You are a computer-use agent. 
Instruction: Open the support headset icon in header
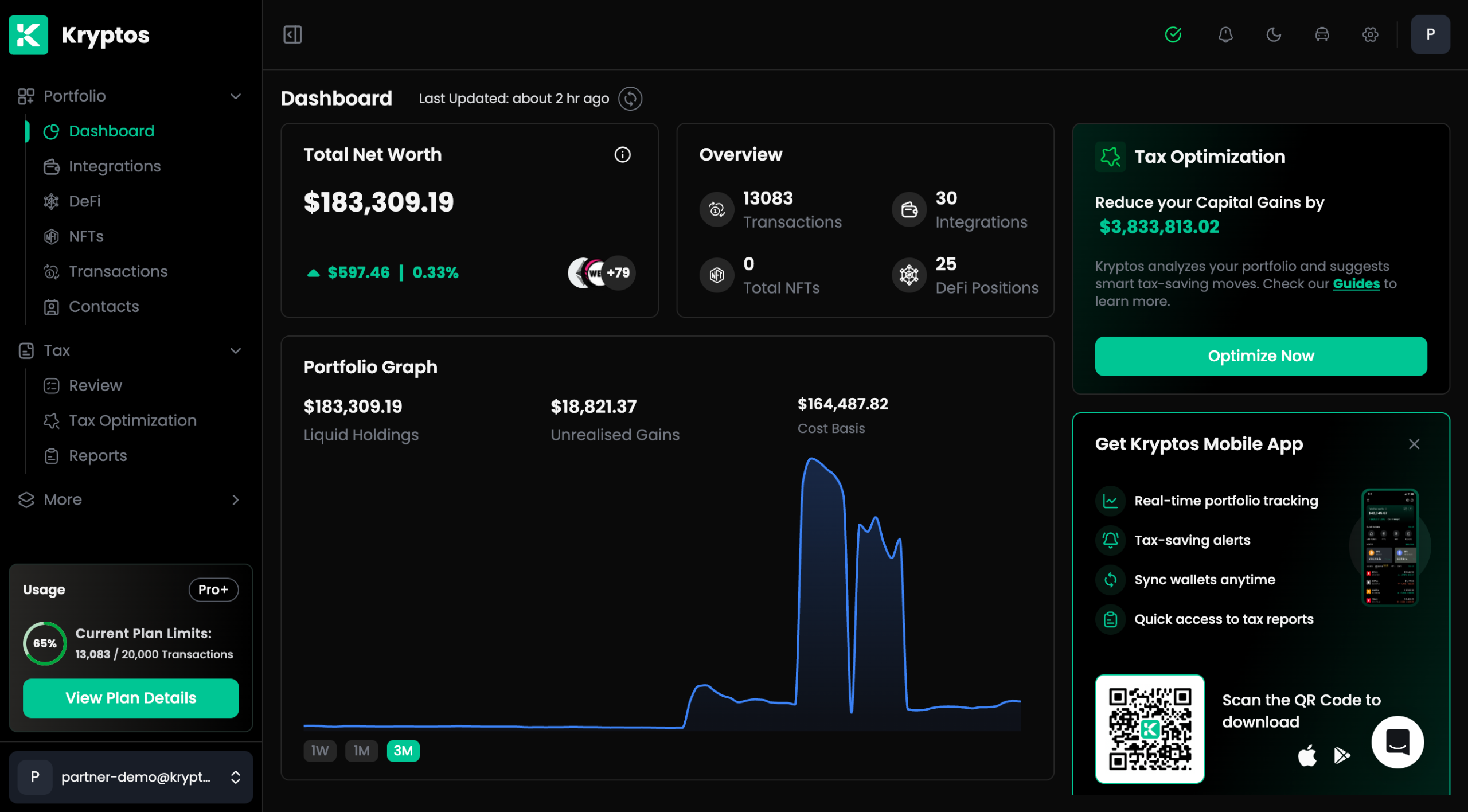(1322, 34)
